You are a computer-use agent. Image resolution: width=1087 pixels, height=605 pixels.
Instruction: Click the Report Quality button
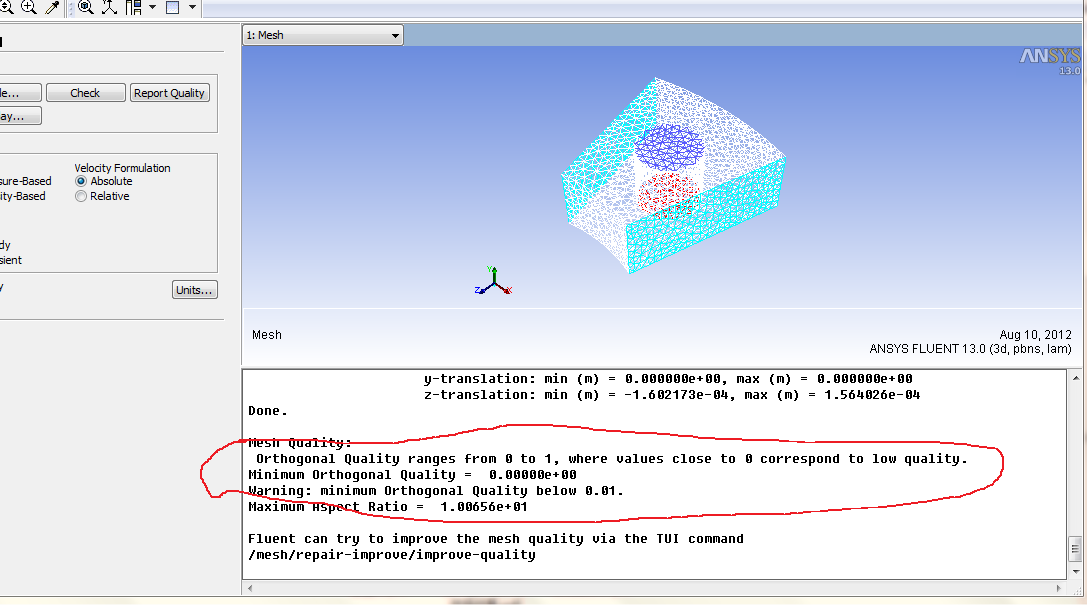coord(169,93)
